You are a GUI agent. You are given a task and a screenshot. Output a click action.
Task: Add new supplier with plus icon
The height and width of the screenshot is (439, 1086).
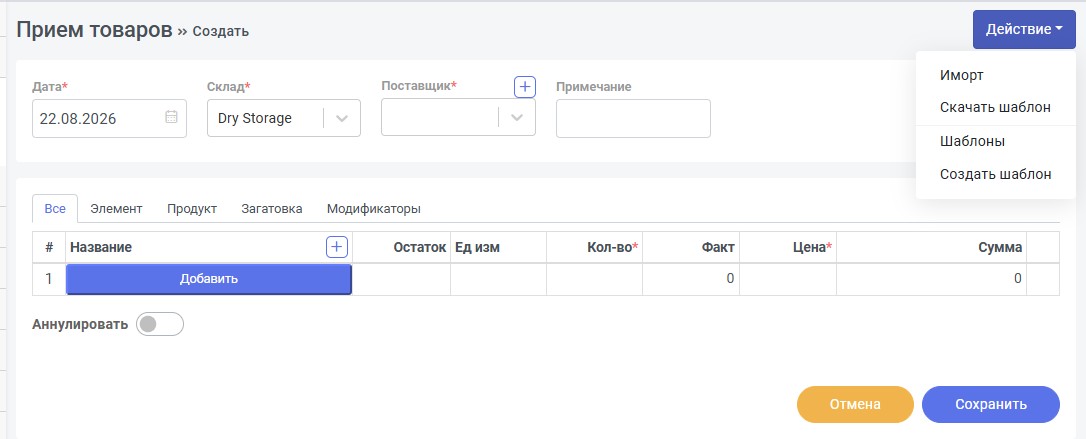(525, 87)
